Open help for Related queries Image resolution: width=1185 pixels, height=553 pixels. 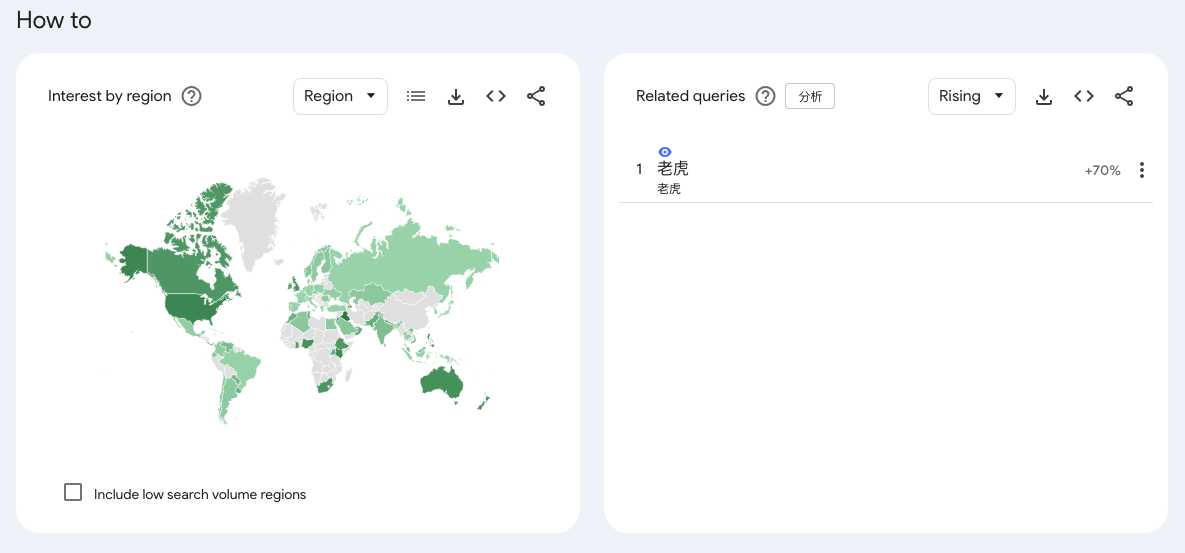[766, 97]
